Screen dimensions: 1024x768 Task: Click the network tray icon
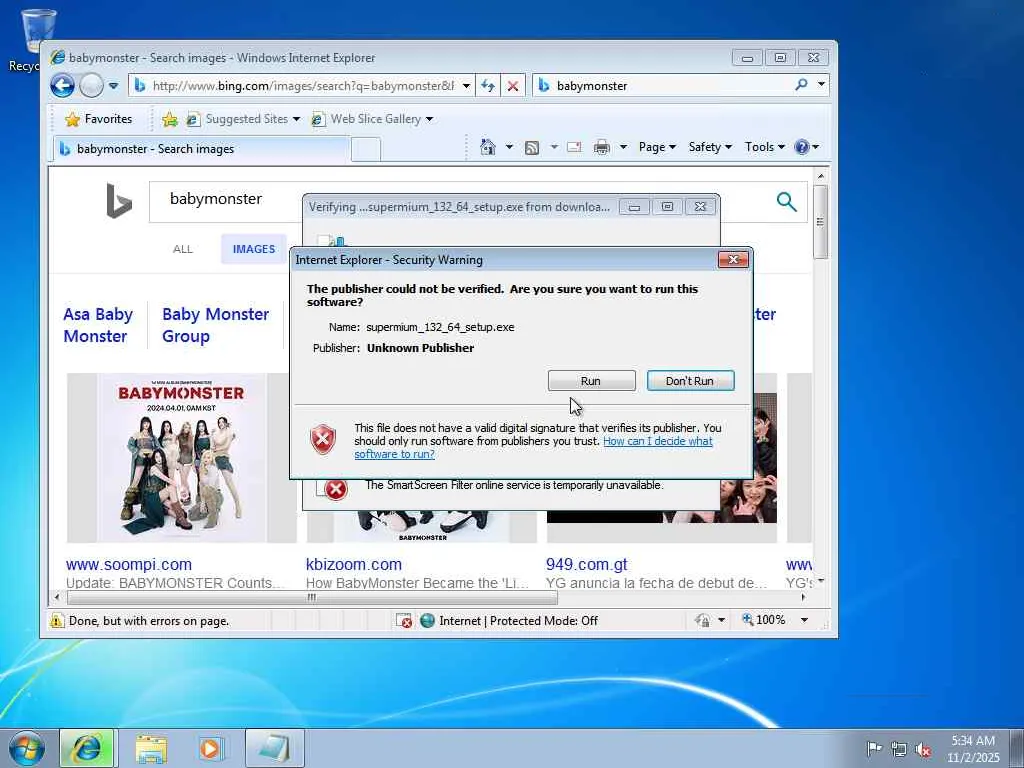point(899,749)
